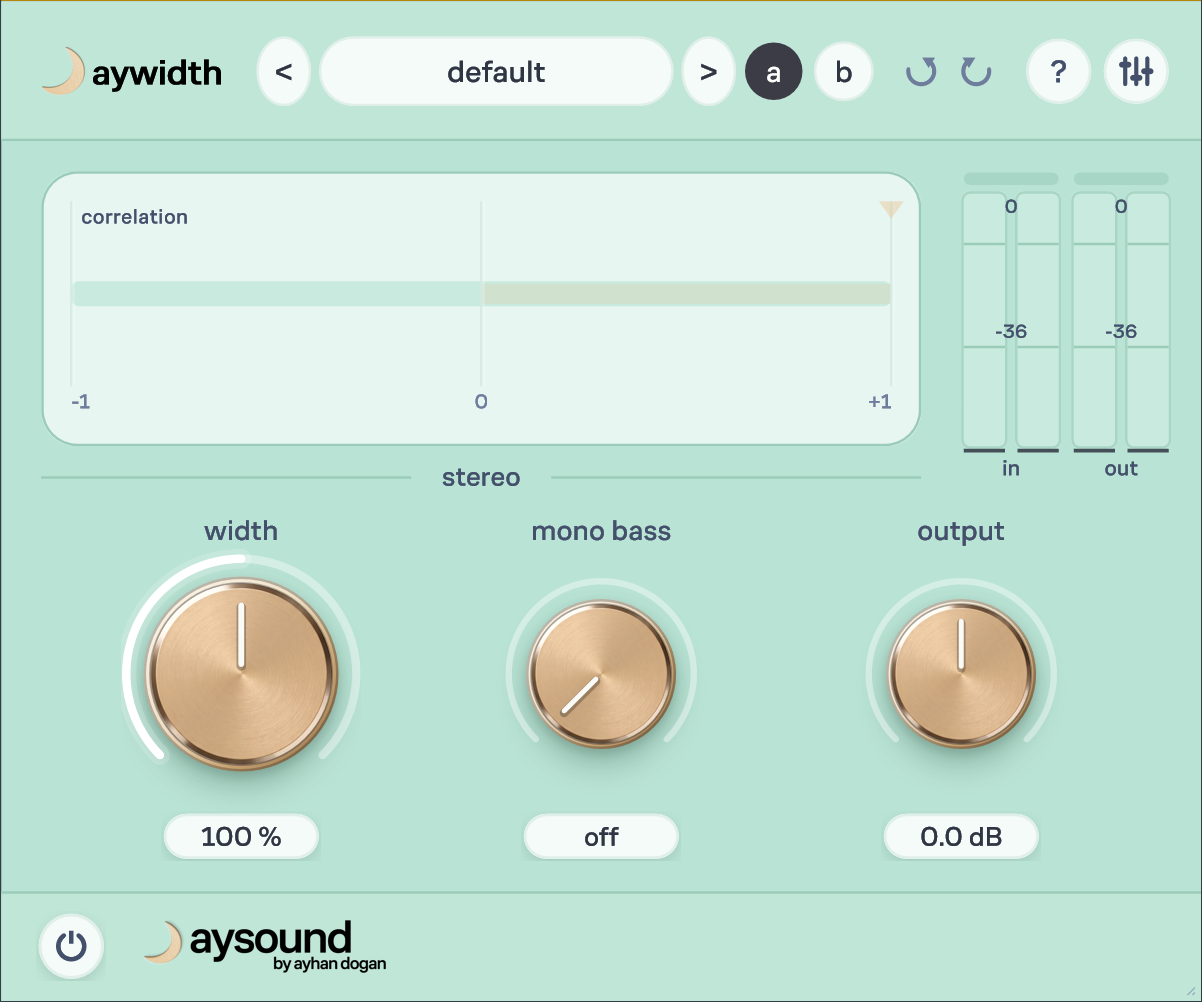The height and width of the screenshot is (1002, 1202).
Task: Open the settings sliders icon
Action: (x=1137, y=72)
